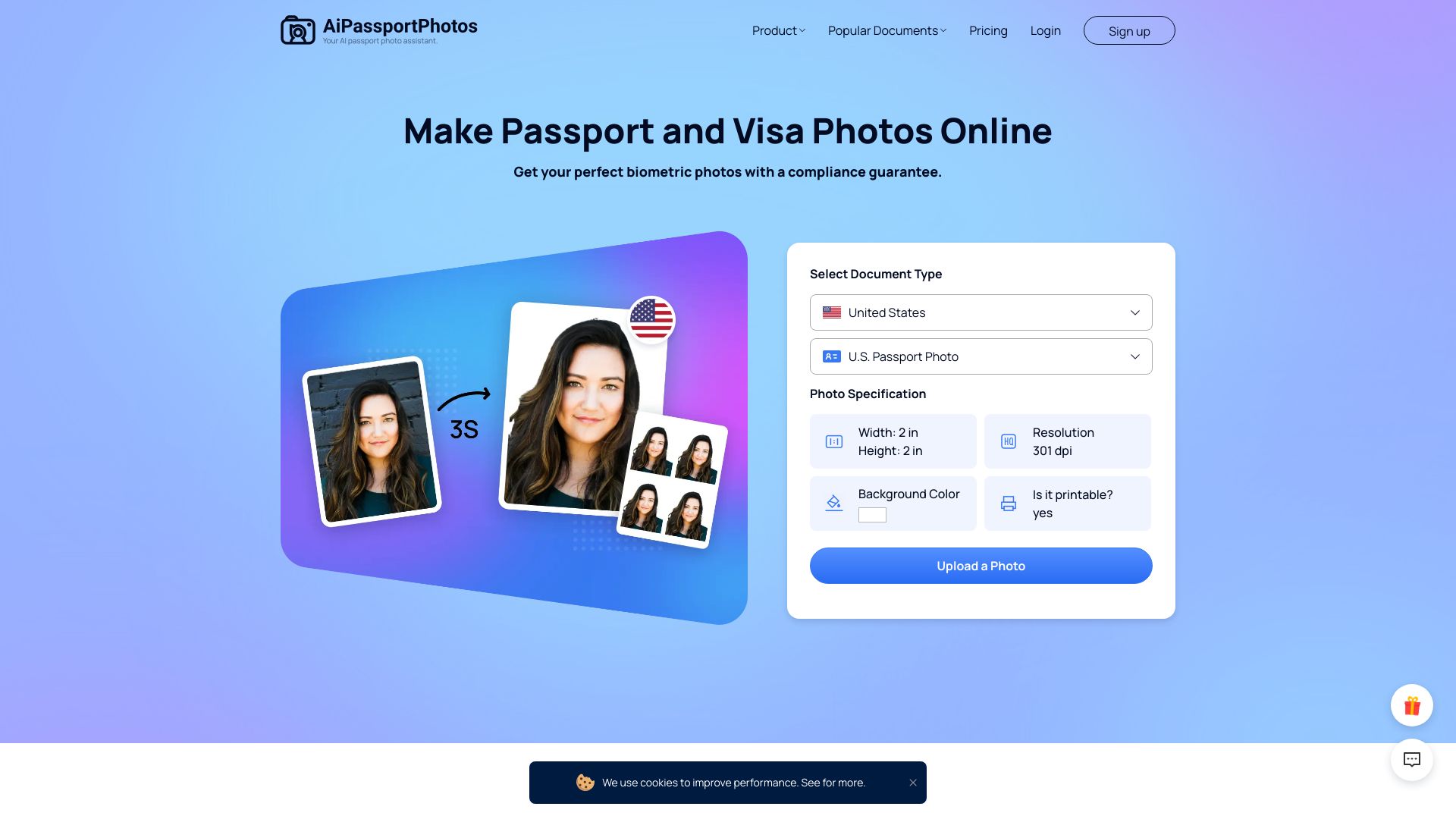1456x819 pixels.
Task: Dismiss the cookie consent banner
Action: coord(912,782)
